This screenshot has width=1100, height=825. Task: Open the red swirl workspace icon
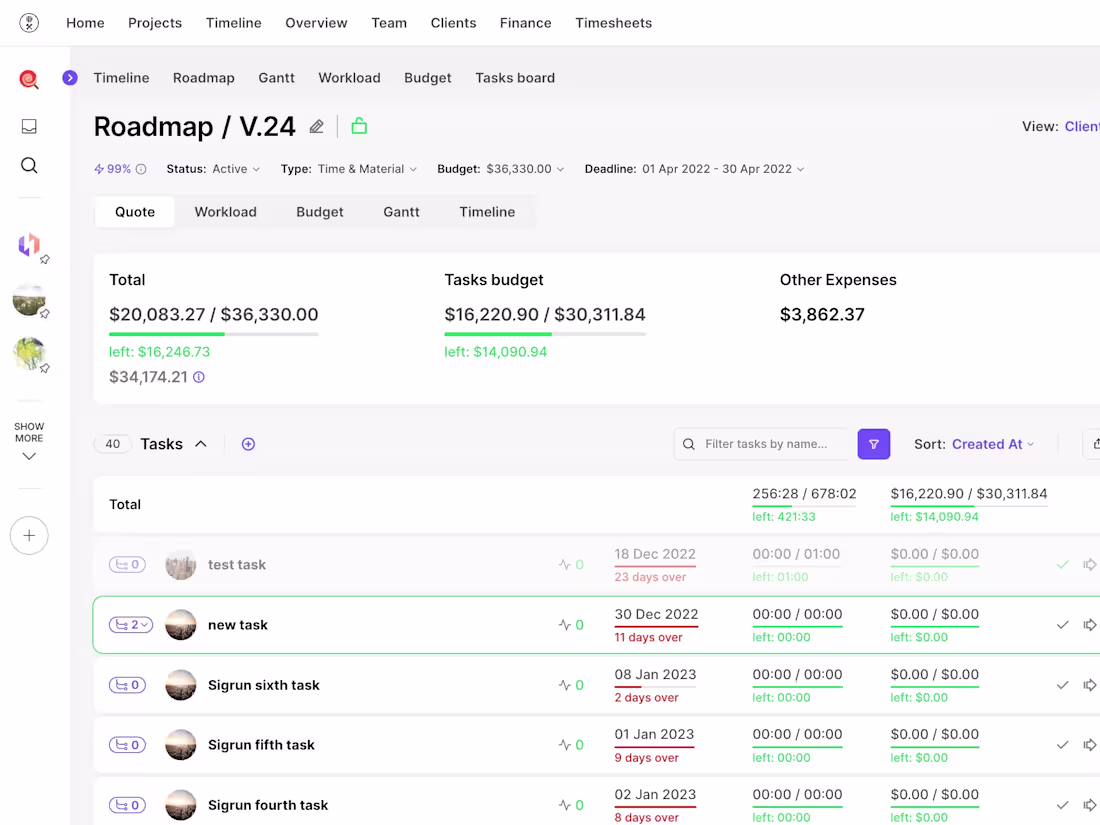[x=29, y=79]
